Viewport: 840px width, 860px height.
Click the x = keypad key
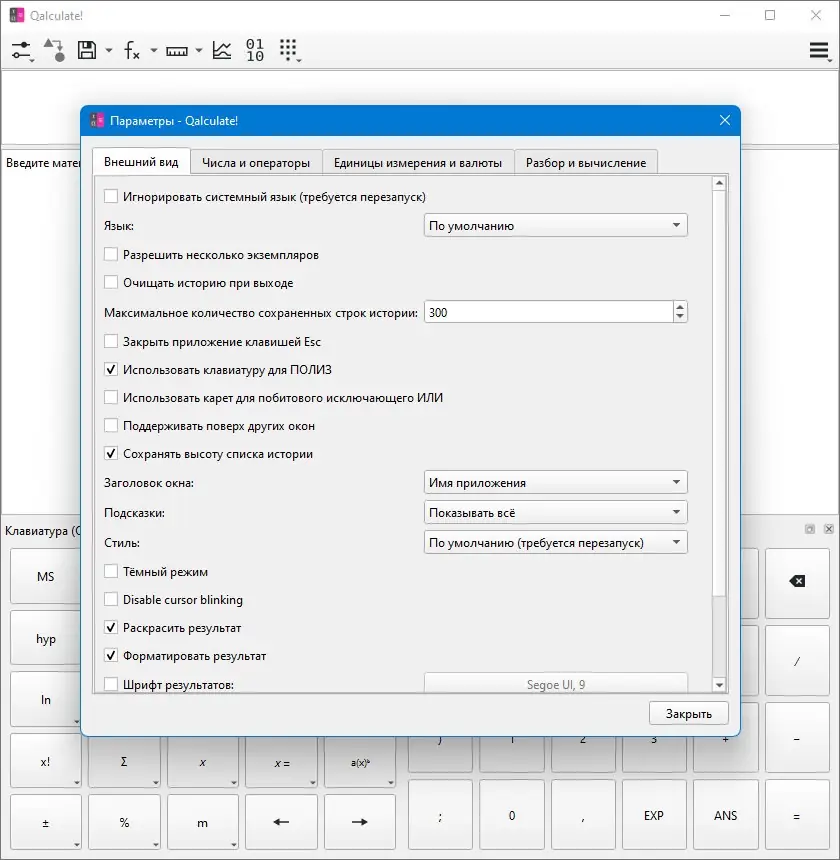tap(281, 762)
